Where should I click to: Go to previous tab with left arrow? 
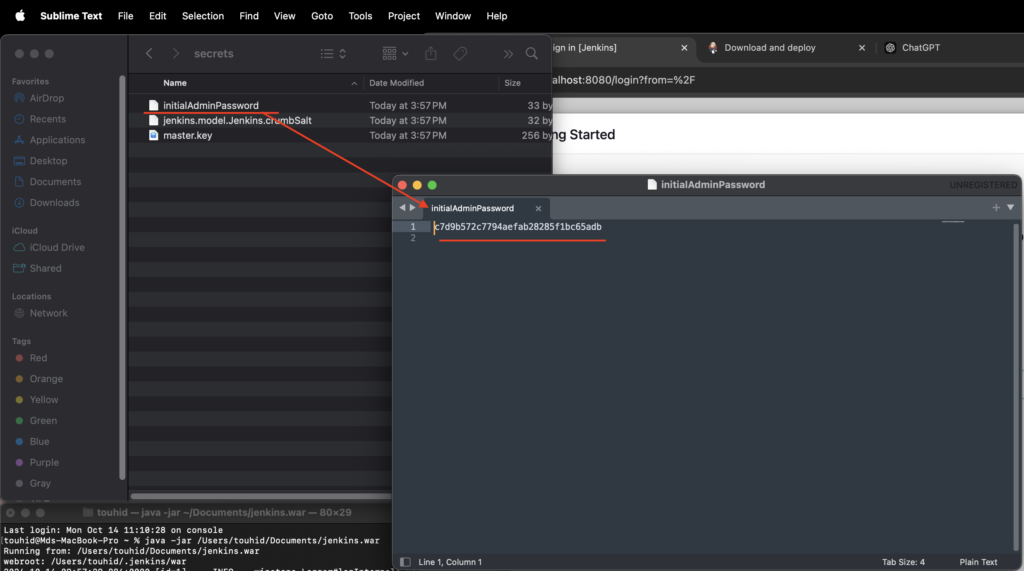coord(402,208)
